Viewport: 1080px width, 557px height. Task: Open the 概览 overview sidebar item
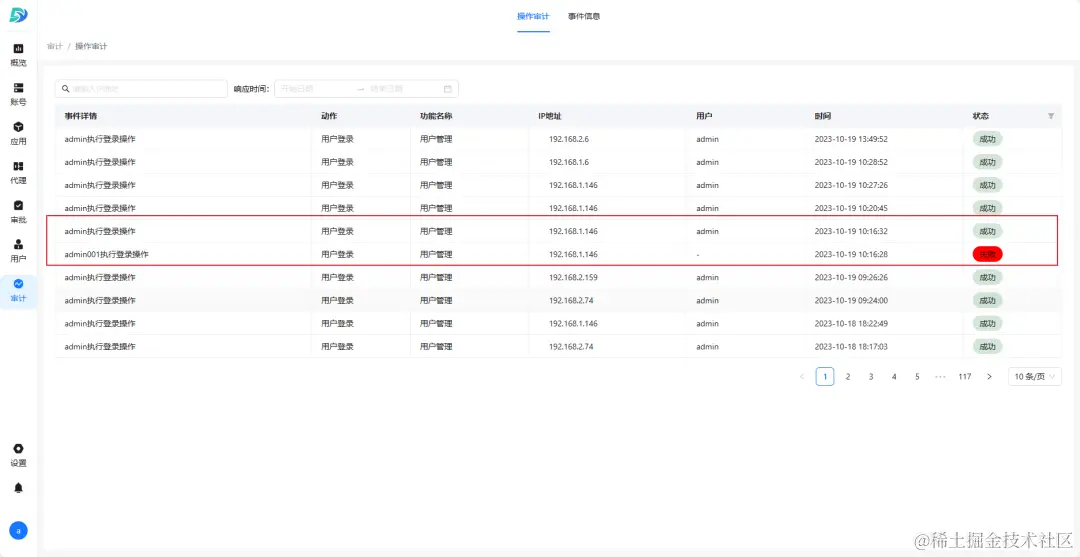pos(19,54)
